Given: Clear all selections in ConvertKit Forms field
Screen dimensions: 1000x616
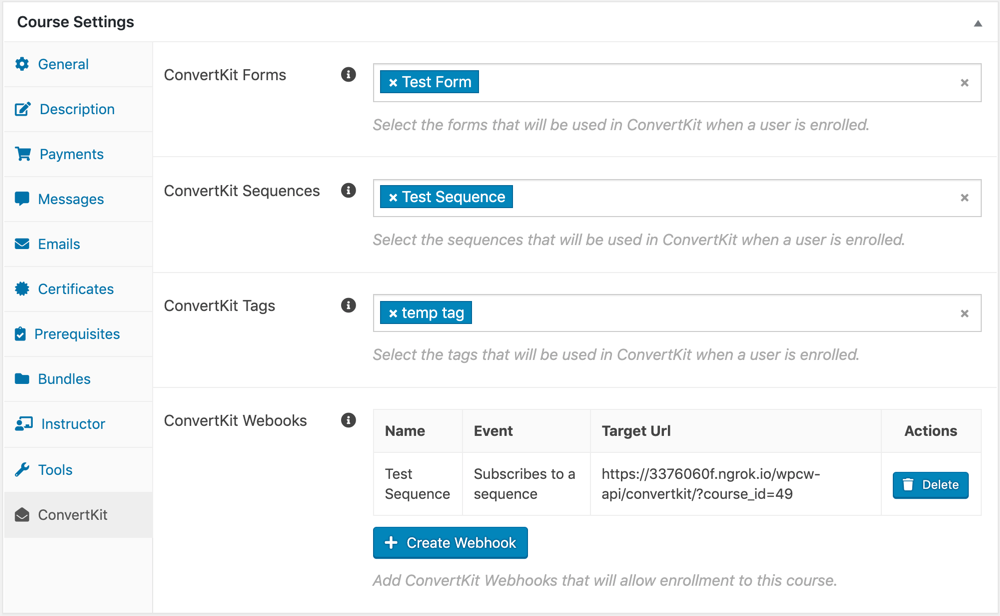Looking at the screenshot, I should [x=964, y=83].
